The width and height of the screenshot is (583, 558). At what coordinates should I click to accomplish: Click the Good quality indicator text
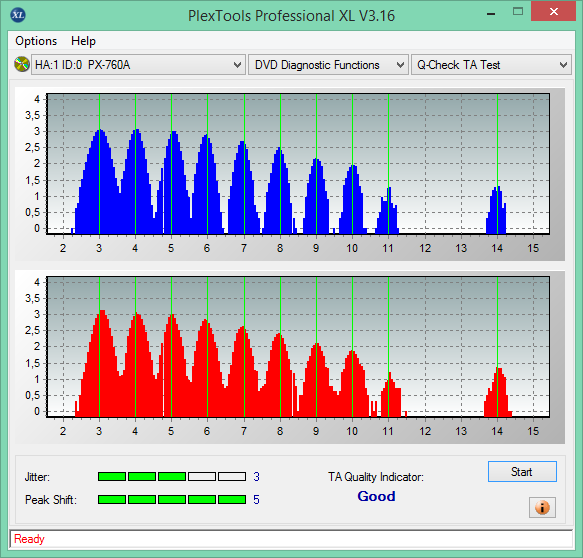(376, 496)
